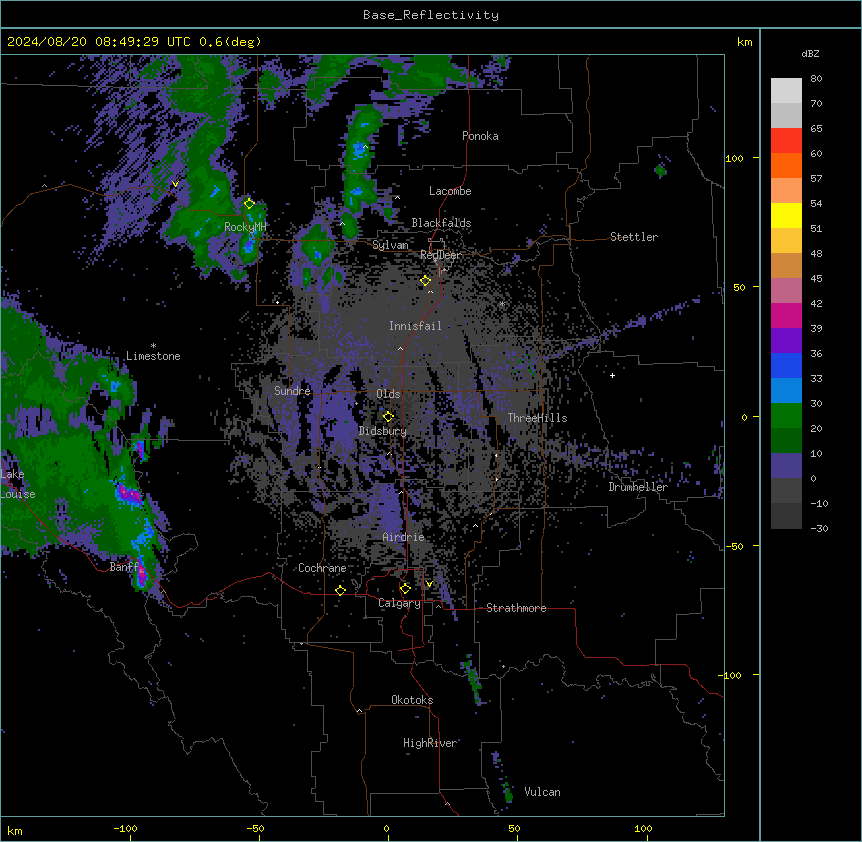Click the dBZ legend heading
This screenshot has width=862, height=842.
coord(810,53)
